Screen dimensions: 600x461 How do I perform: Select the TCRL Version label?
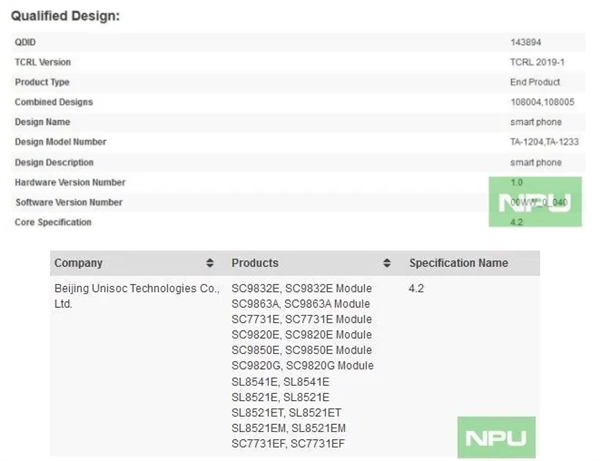(x=43, y=62)
